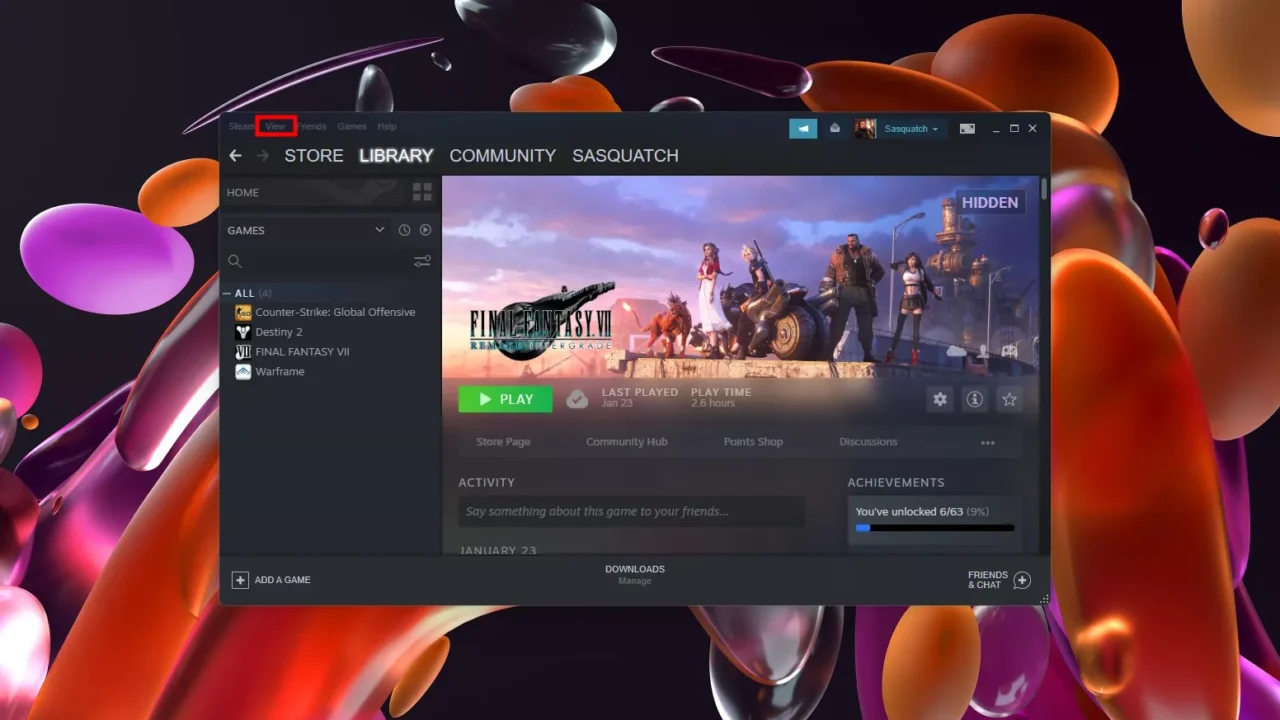1280x720 pixels.
Task: Switch to Big Picture mode icon
Action: [x=967, y=128]
